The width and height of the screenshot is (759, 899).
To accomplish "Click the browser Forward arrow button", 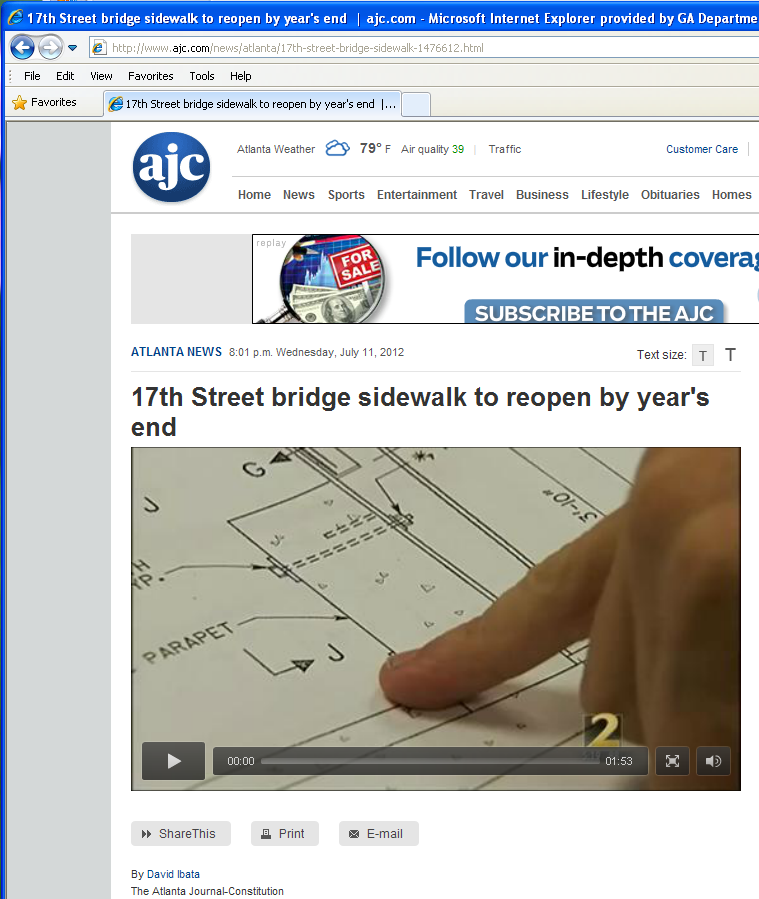I will 50,47.
